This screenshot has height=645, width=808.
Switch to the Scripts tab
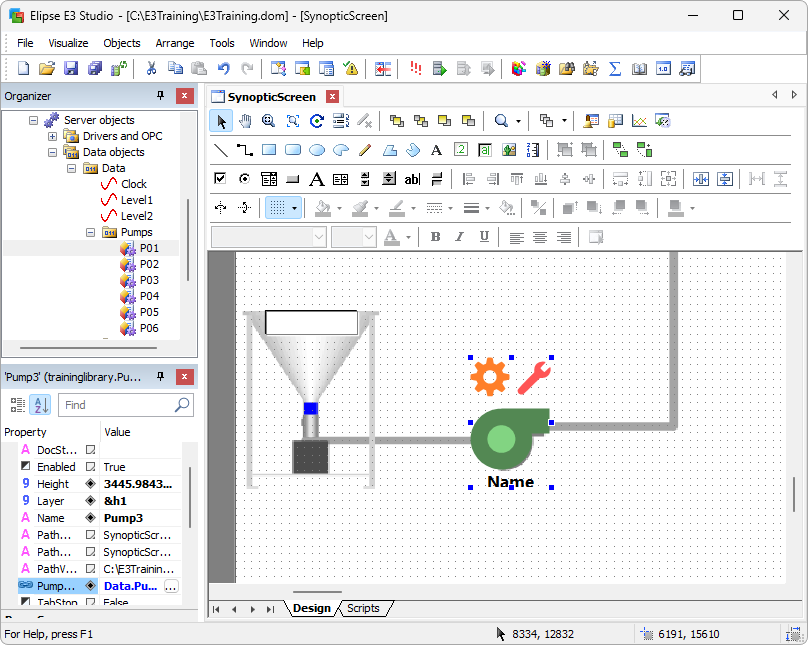pyautogui.click(x=363, y=608)
